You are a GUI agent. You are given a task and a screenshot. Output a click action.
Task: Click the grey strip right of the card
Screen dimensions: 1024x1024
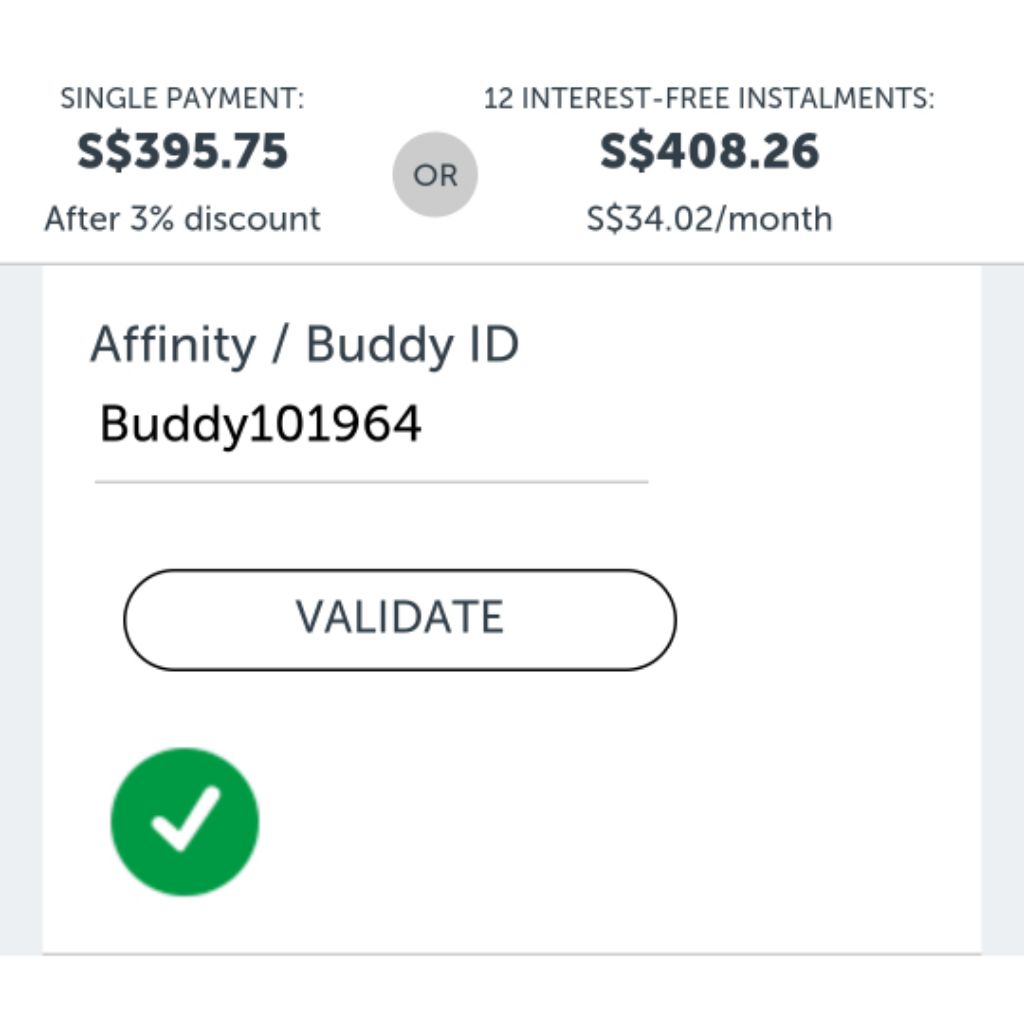1002,600
